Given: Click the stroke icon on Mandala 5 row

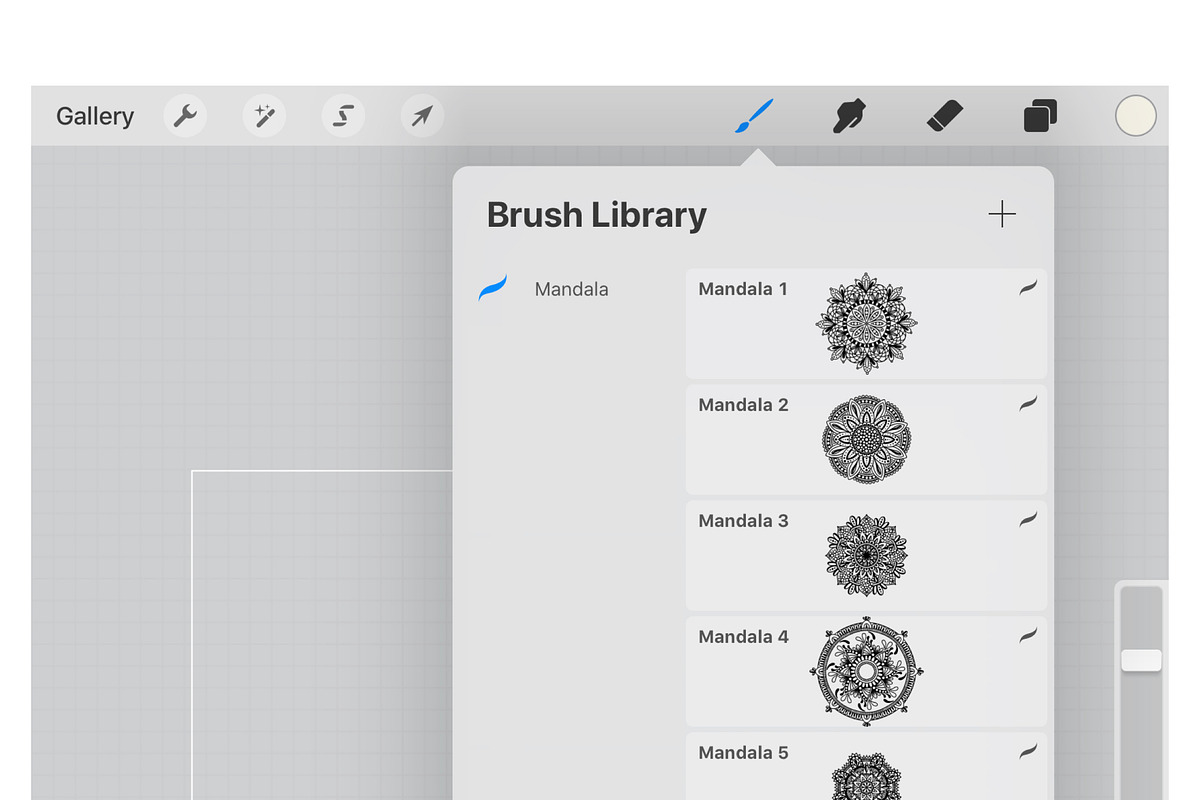Looking at the screenshot, I should [x=1028, y=752].
